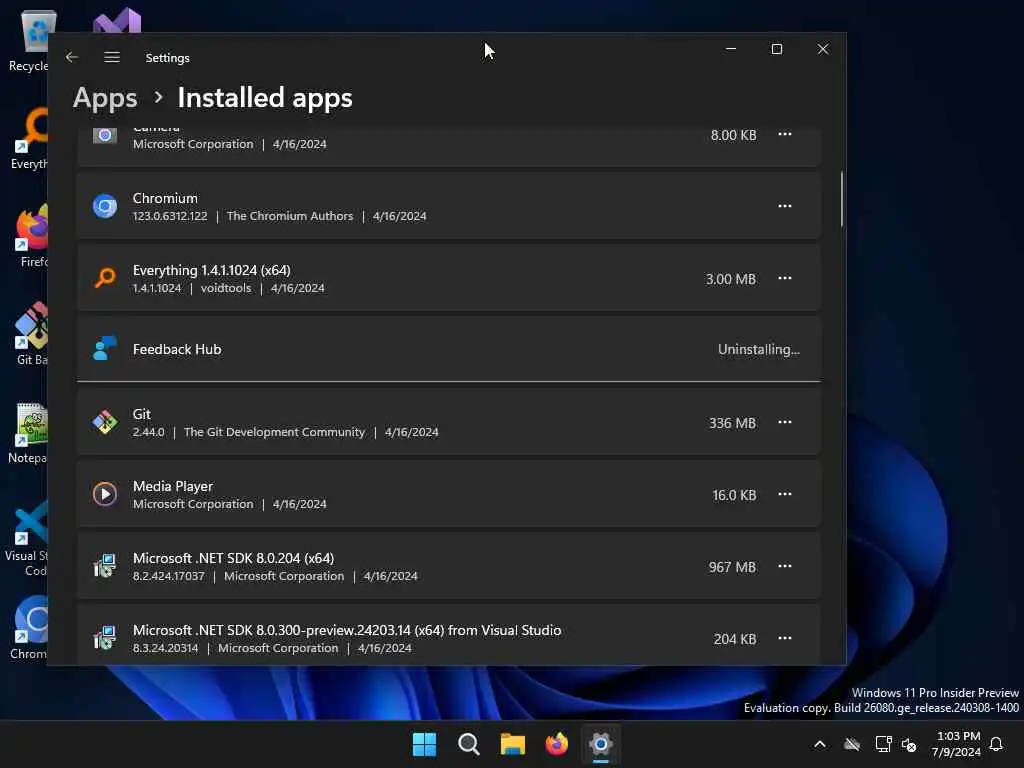The image size is (1024, 768).
Task: Open notification bell in system tray
Action: click(996, 744)
